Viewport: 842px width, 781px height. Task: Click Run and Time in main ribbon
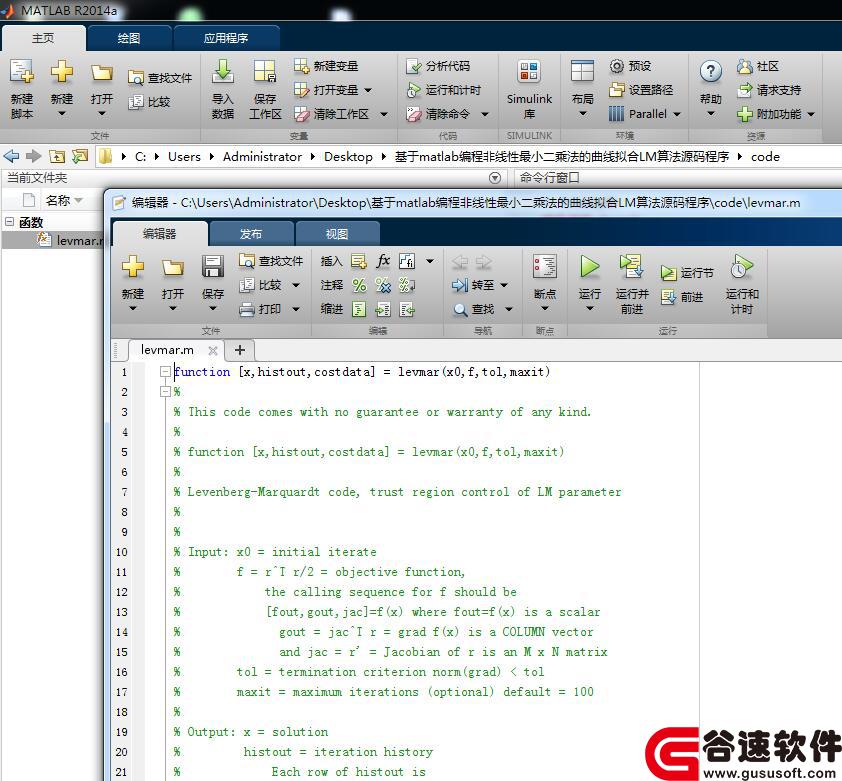[413, 90]
